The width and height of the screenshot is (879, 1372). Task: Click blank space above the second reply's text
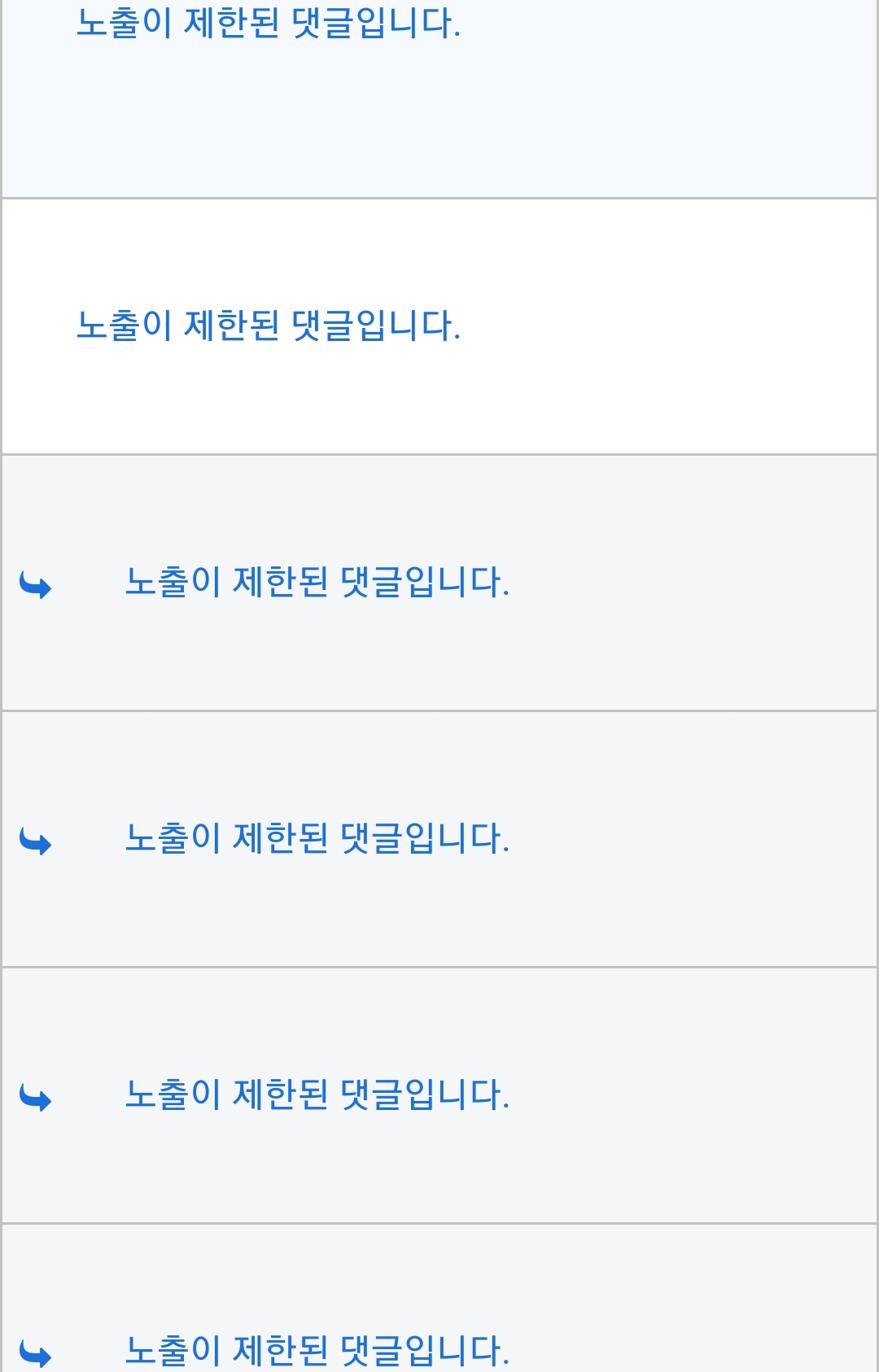click(439, 761)
